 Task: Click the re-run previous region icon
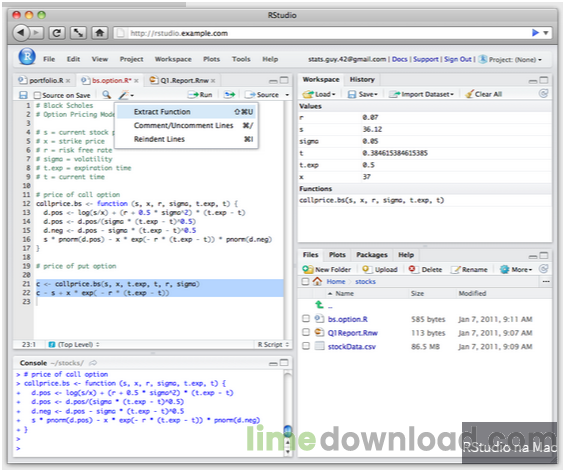(229, 95)
